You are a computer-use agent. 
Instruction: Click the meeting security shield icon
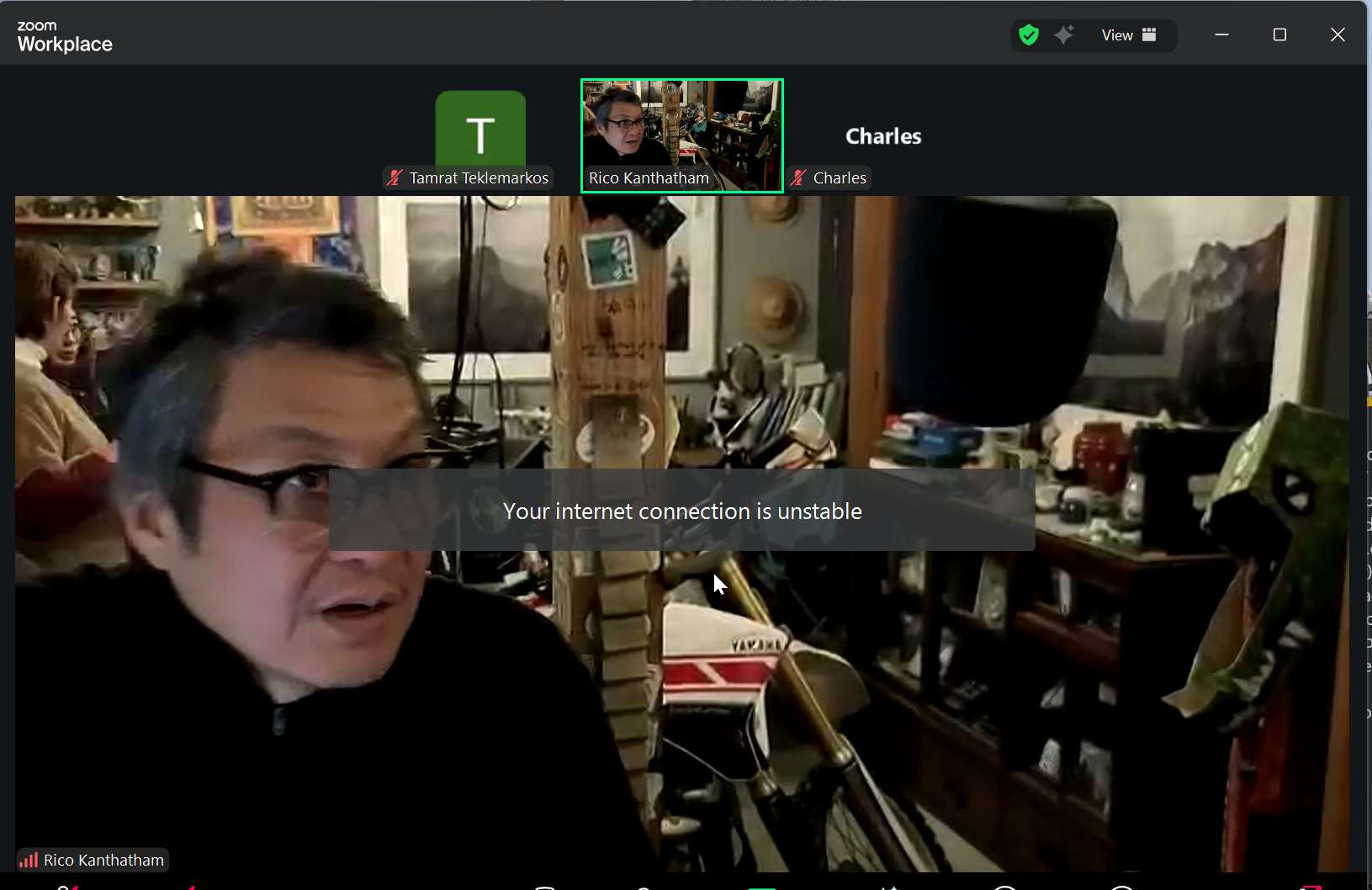pyautogui.click(x=1028, y=34)
